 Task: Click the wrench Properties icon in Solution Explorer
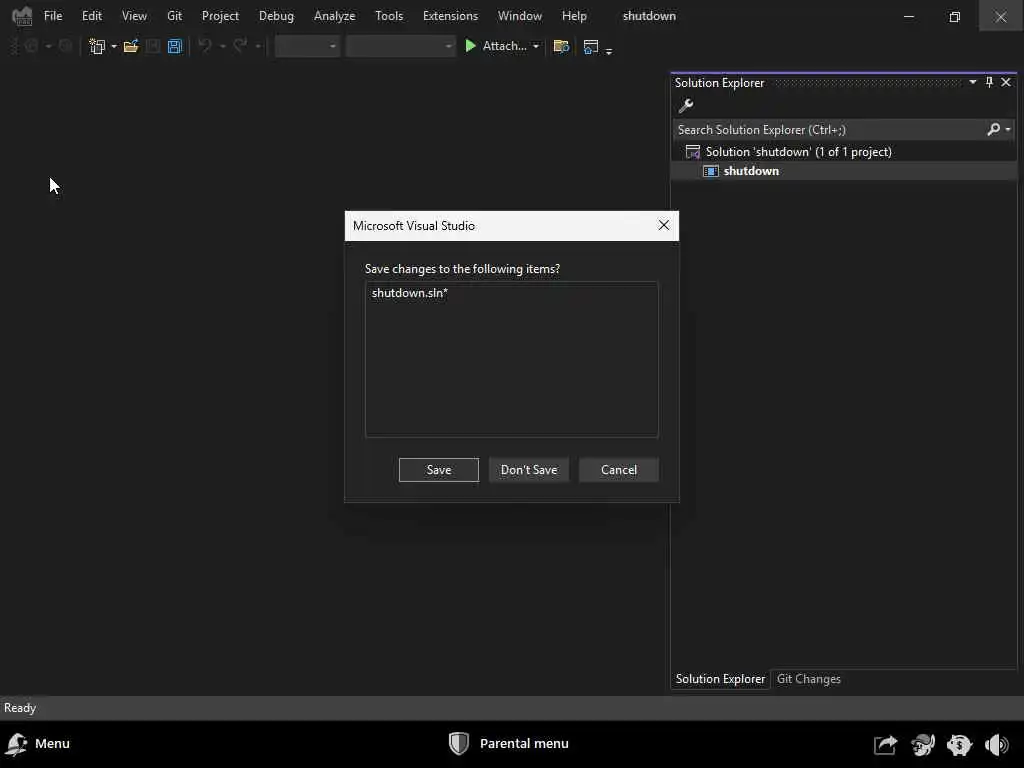[686, 105]
